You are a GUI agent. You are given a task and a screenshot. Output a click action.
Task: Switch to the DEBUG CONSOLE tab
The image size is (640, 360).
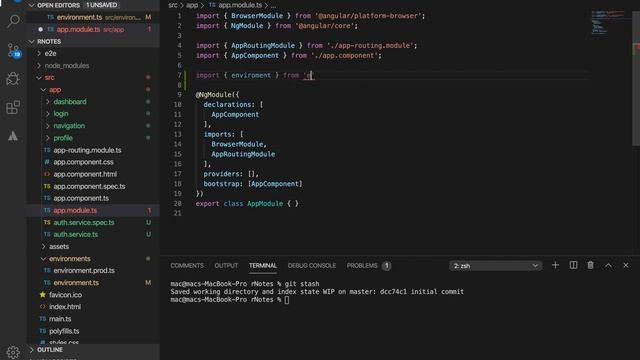click(312, 266)
